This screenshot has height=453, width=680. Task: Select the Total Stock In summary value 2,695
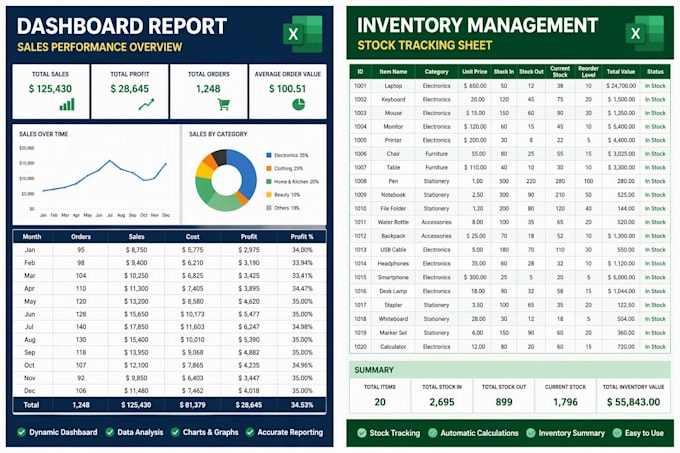(x=442, y=402)
